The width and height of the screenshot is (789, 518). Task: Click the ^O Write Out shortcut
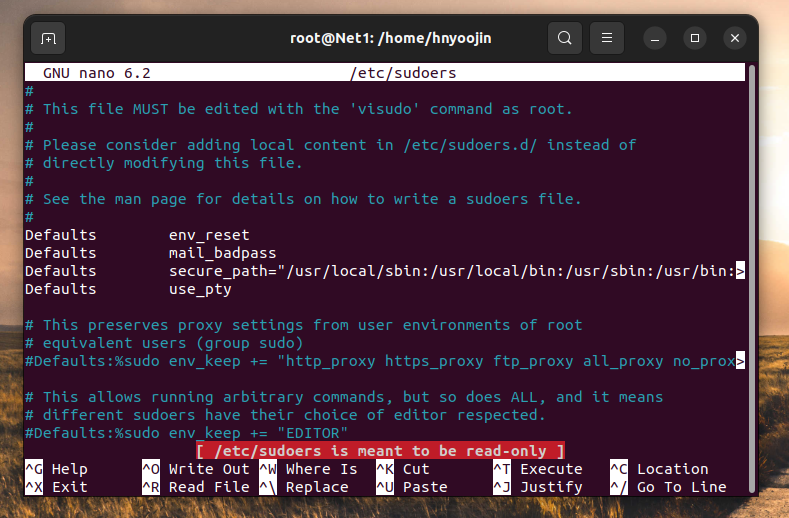coord(196,469)
